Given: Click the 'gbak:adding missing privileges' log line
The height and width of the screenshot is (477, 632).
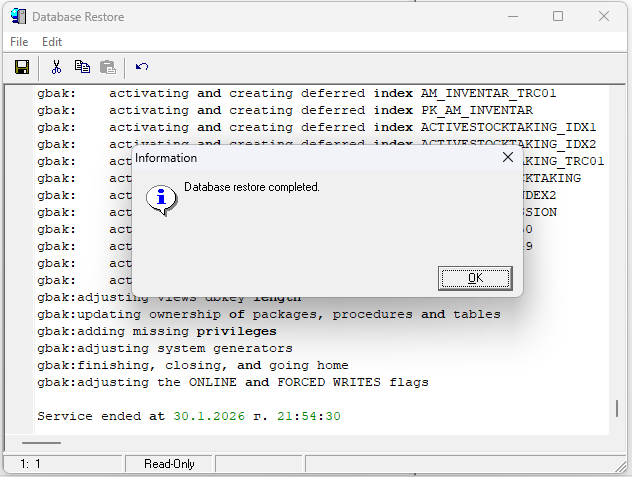Looking at the screenshot, I should click(157, 331).
